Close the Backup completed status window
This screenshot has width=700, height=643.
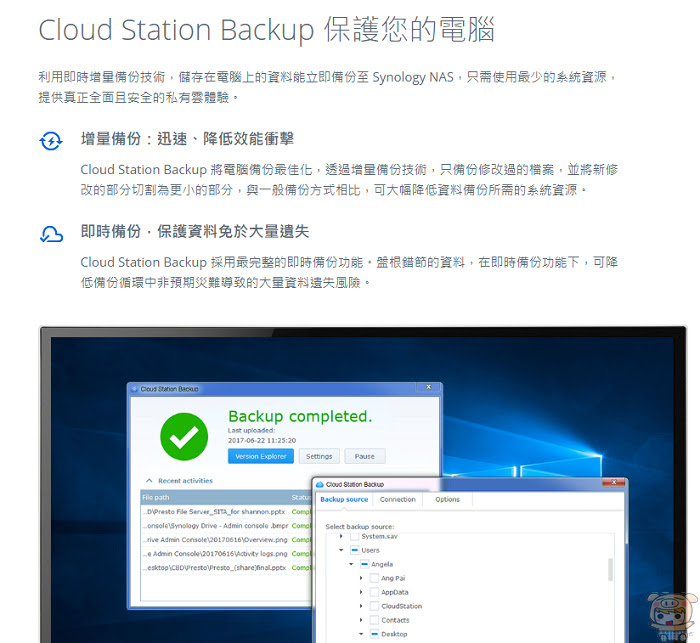[x=429, y=387]
